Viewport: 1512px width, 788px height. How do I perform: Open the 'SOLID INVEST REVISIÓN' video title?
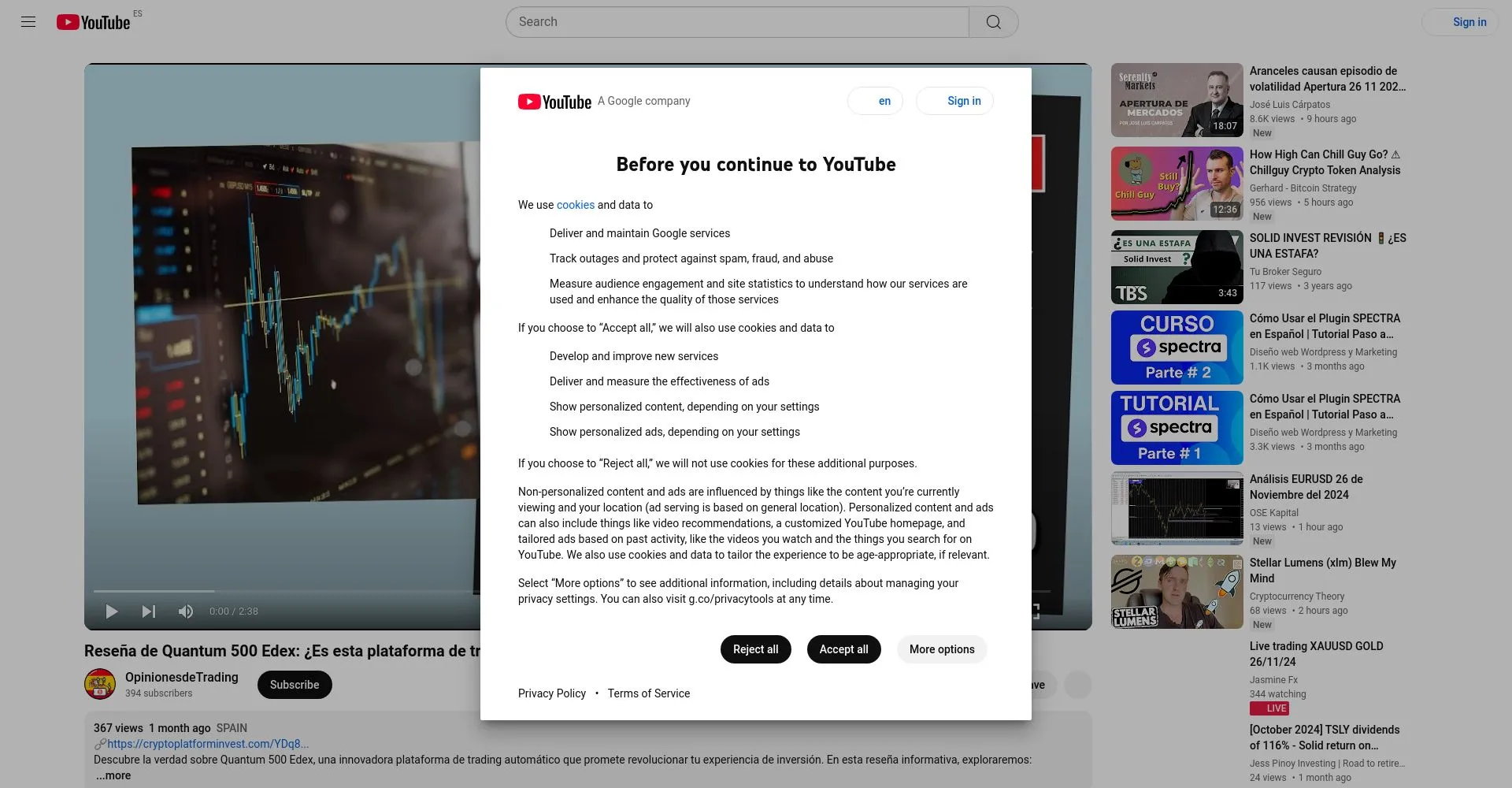[x=1328, y=246]
